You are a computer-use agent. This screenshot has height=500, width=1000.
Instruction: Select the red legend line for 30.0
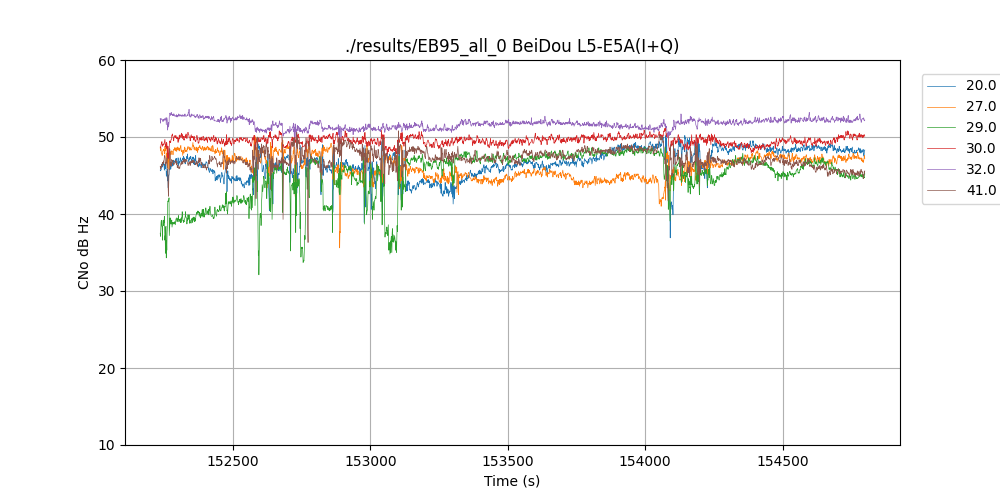pos(941,149)
